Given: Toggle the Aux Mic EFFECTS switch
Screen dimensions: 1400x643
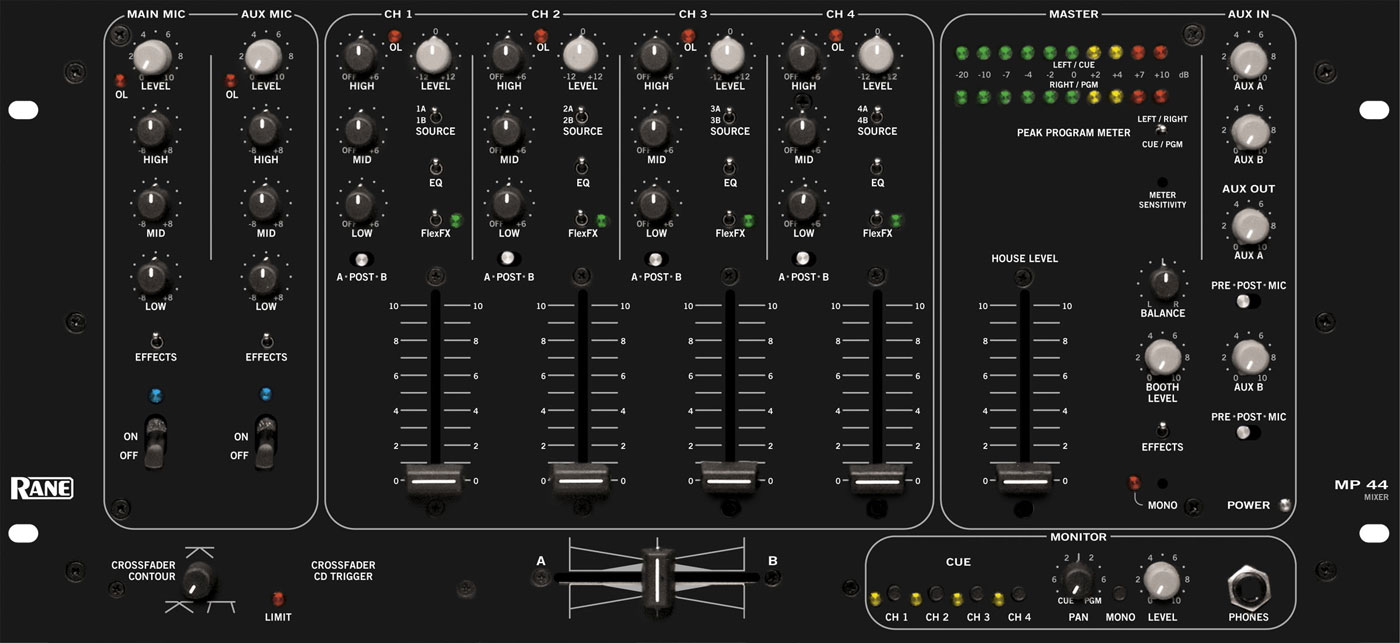Looking at the screenshot, I should (x=266, y=339).
